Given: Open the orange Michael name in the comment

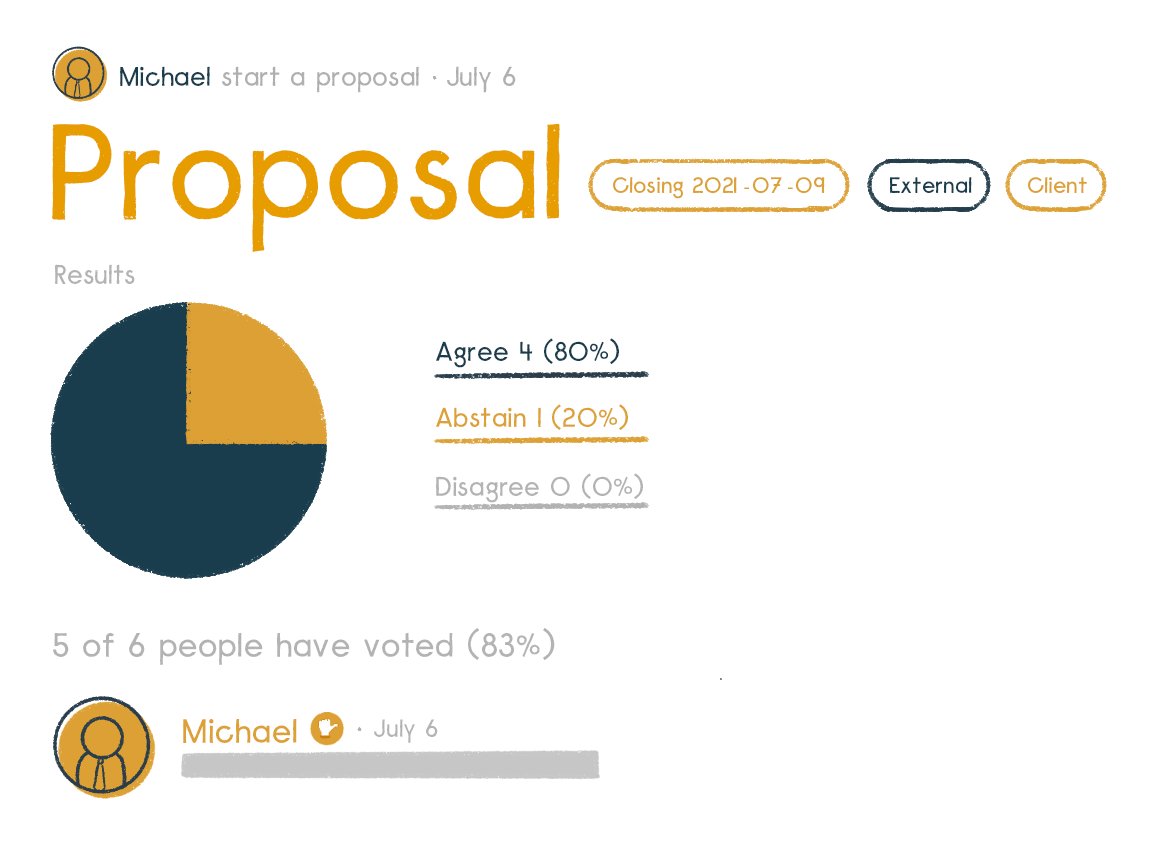Looking at the screenshot, I should pos(240,732).
